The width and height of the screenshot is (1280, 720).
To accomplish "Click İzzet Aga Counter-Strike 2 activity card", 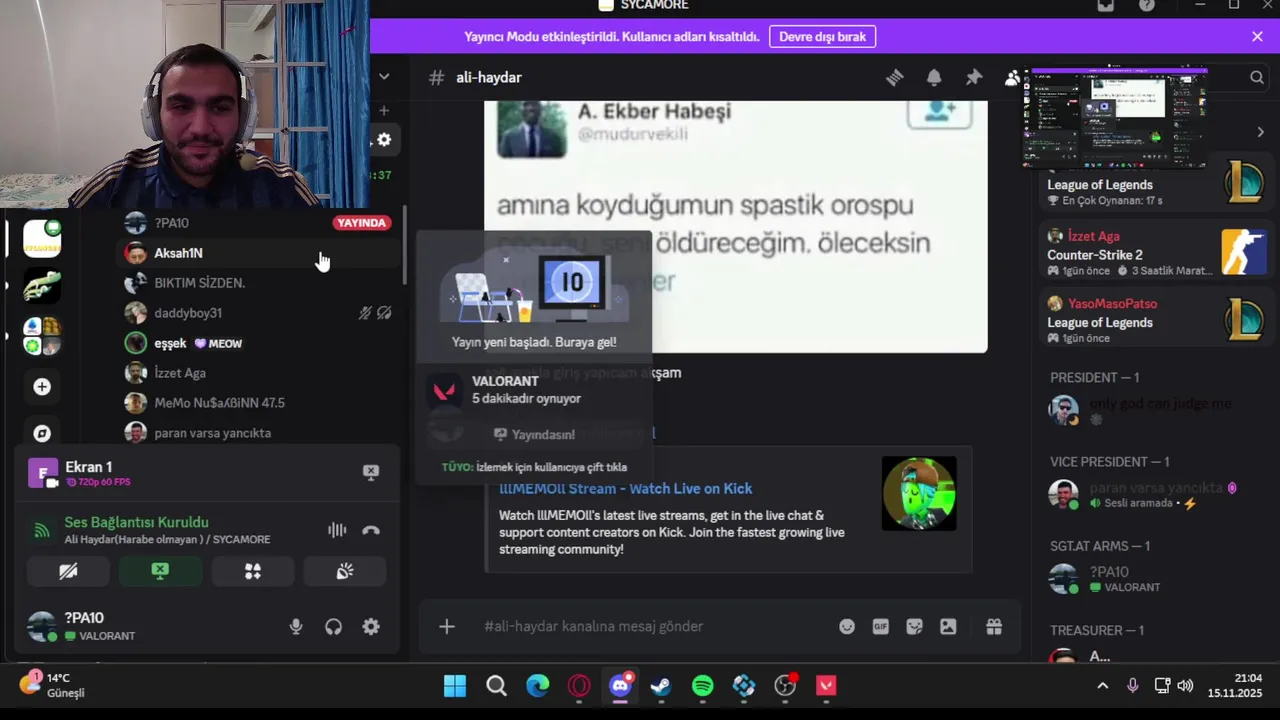I will 1155,252.
